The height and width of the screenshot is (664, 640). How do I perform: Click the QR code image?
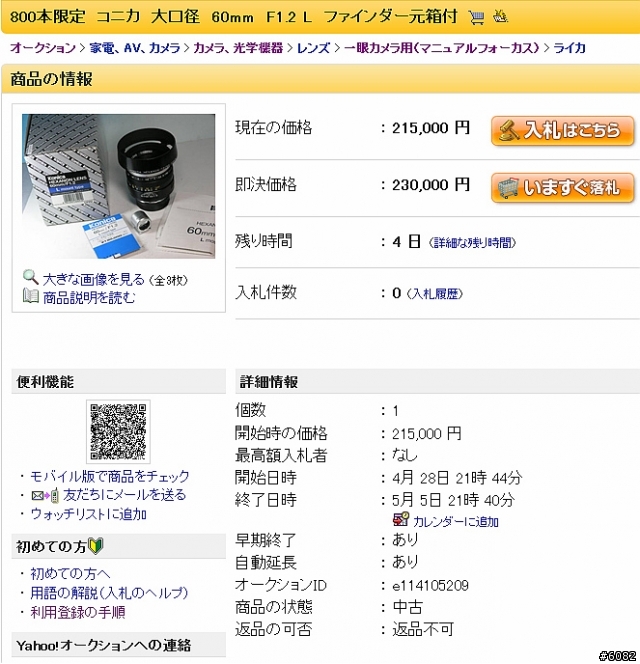[118, 432]
